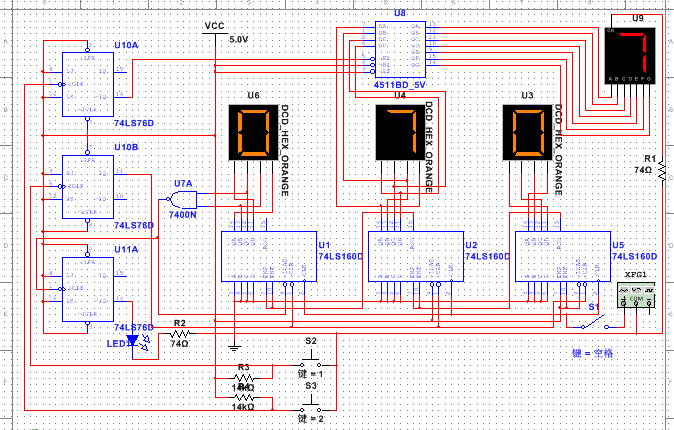Click the 7400N part label
Screen dimensions: 674x430
click(182, 215)
